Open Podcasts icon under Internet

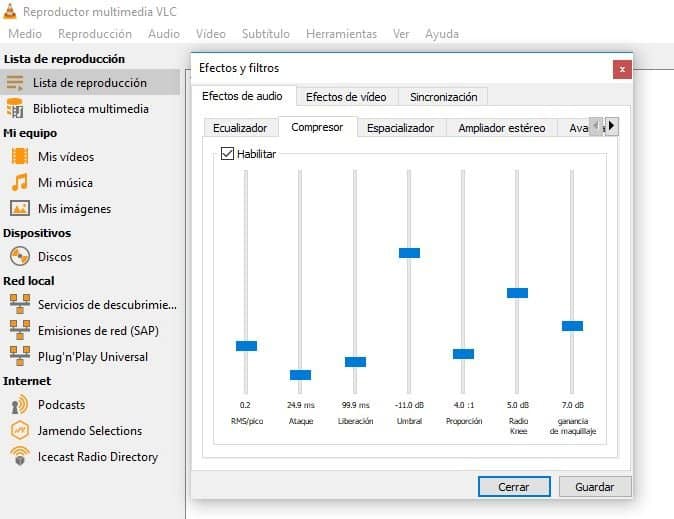point(19,405)
